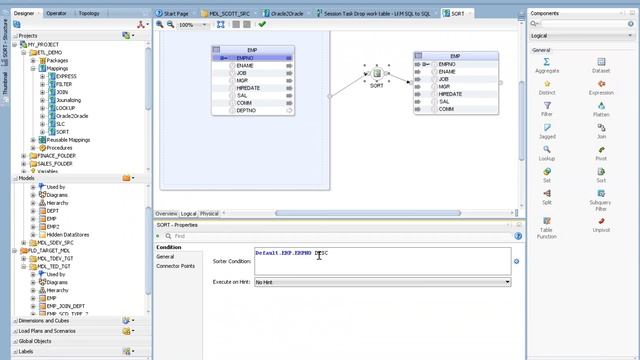Expand the Packages tree node
Viewport: 640px width, 360px height.
click(x=33, y=60)
